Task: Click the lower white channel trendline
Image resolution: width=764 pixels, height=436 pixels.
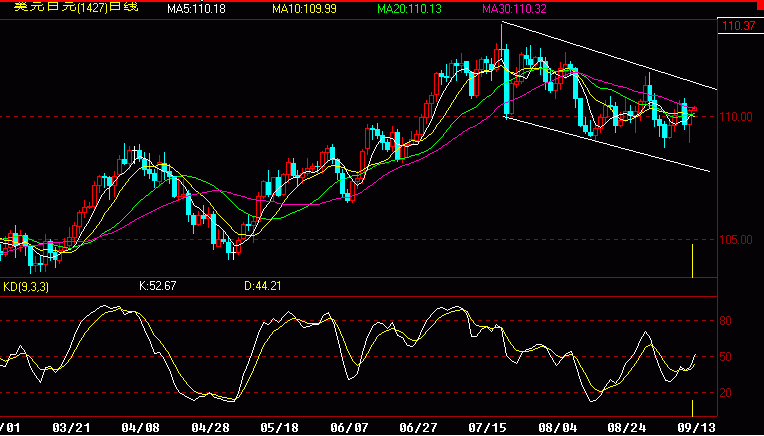Action: [607, 145]
